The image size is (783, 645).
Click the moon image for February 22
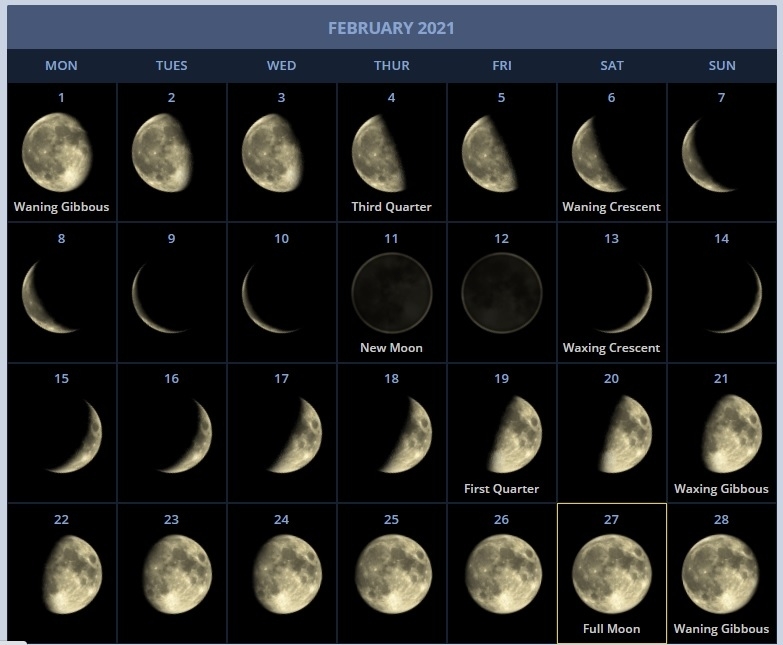tap(72, 575)
